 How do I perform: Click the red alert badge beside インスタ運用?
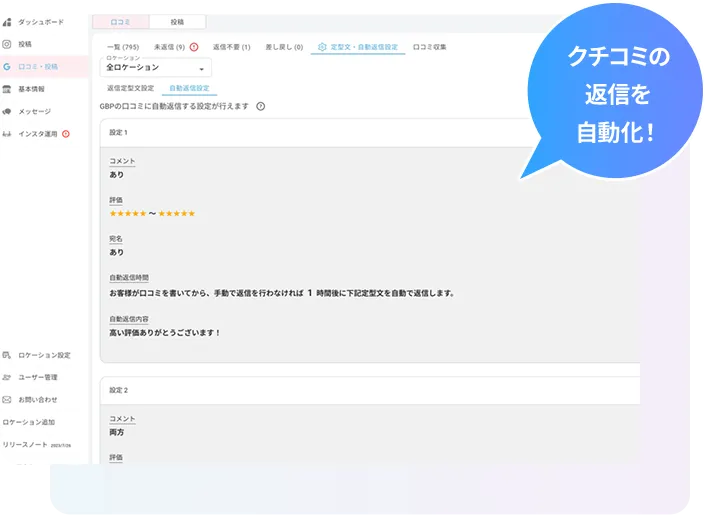click(66, 134)
